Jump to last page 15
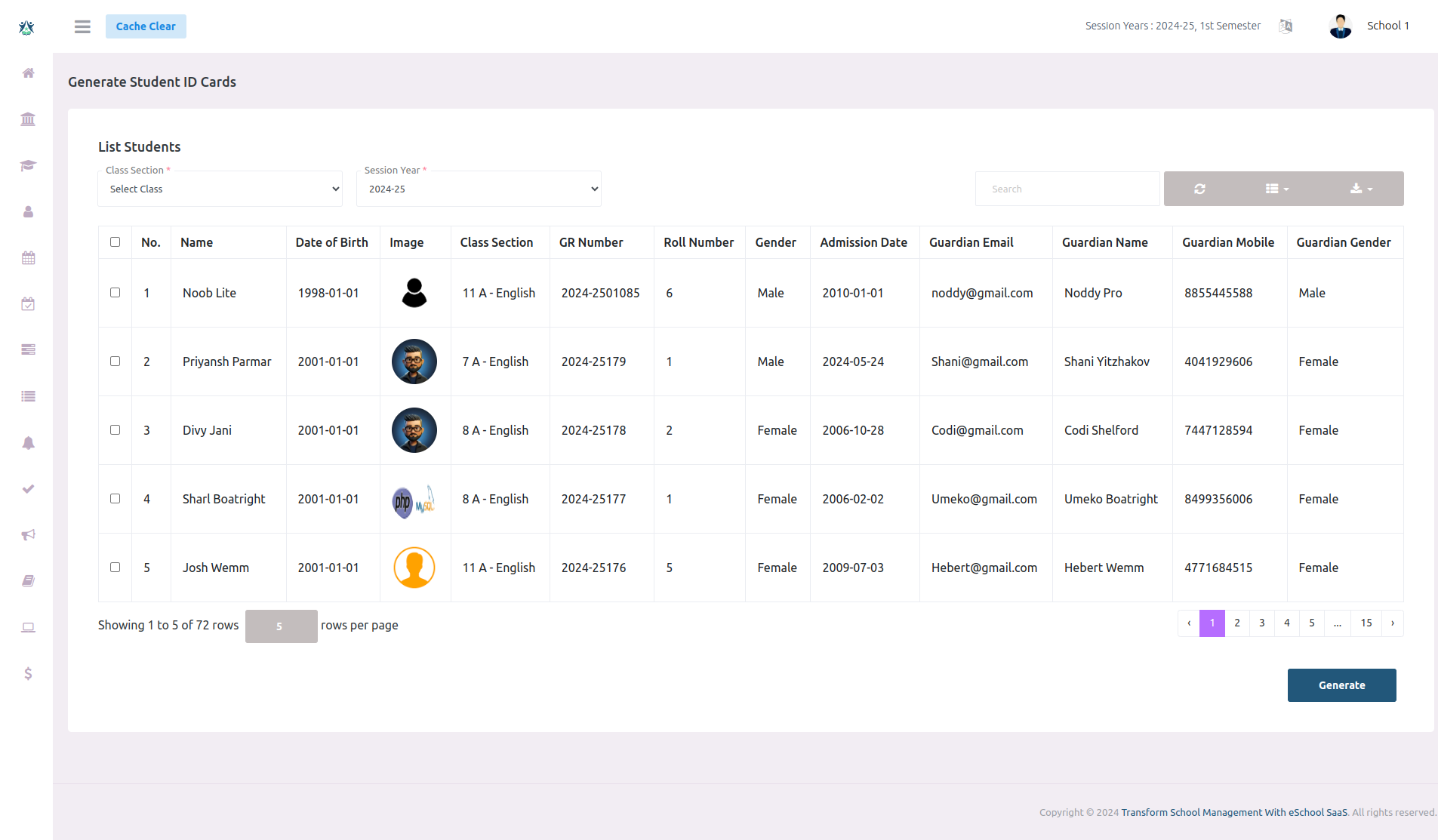The height and width of the screenshot is (840, 1438). click(x=1366, y=623)
